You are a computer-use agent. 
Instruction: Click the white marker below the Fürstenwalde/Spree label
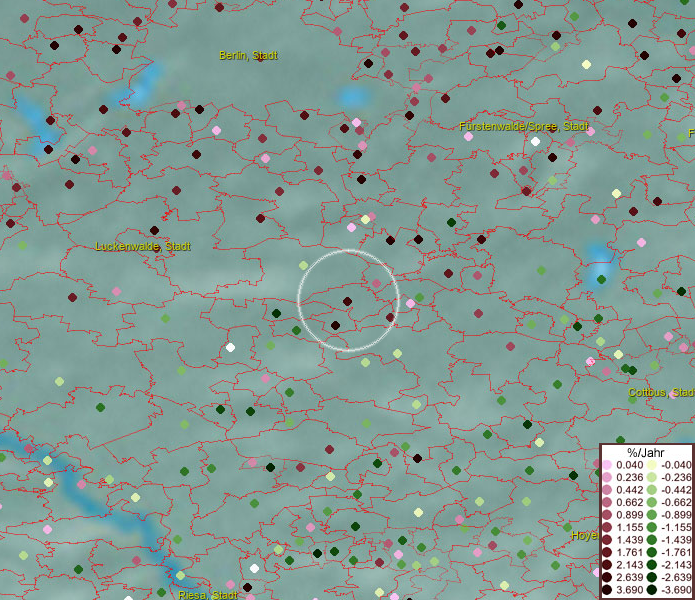(x=535, y=141)
